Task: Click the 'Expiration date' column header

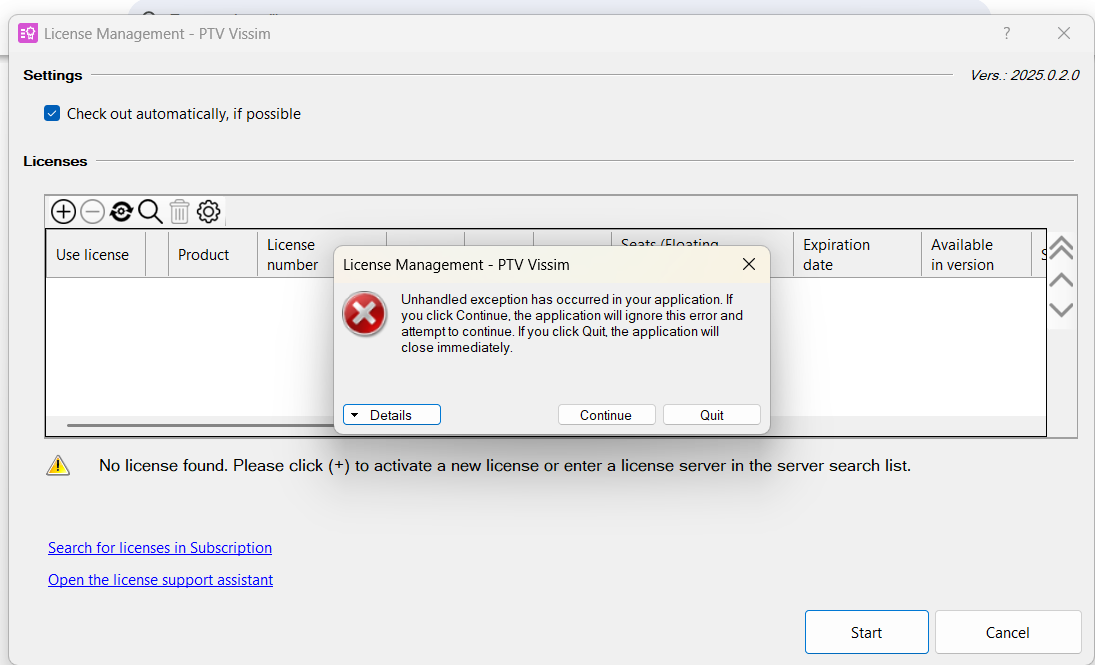Action: click(837, 255)
